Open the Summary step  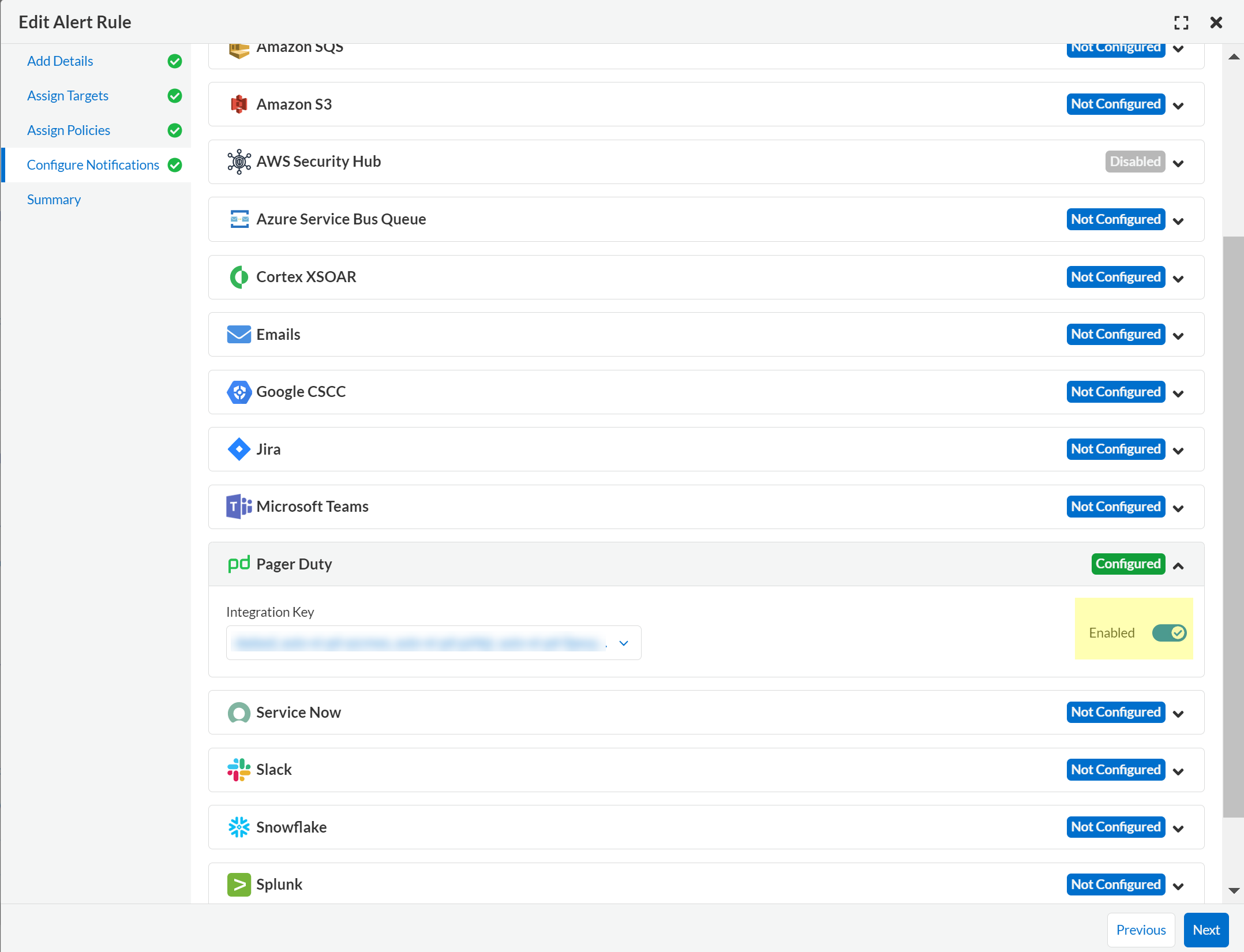pos(54,199)
